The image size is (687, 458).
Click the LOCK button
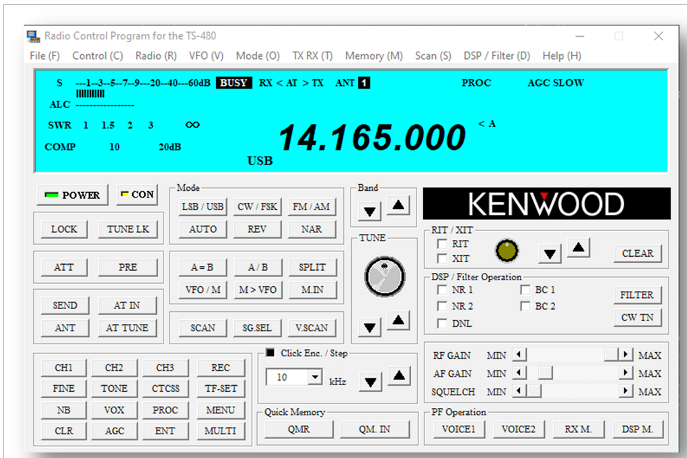point(64,229)
